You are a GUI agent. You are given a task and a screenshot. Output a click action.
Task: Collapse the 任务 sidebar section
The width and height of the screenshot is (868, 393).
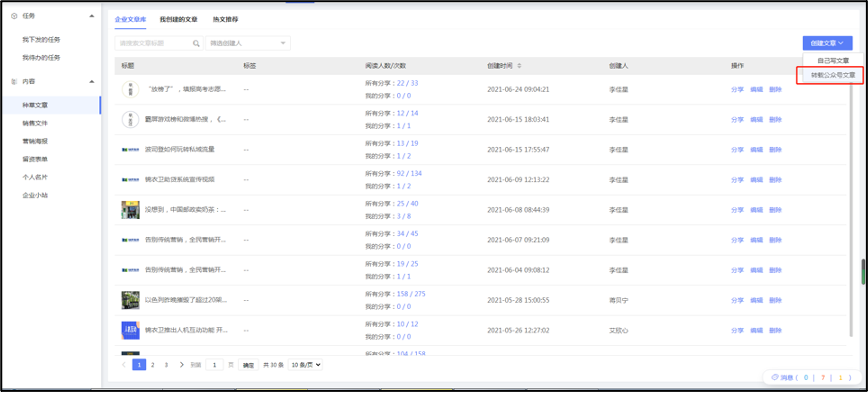[92, 16]
